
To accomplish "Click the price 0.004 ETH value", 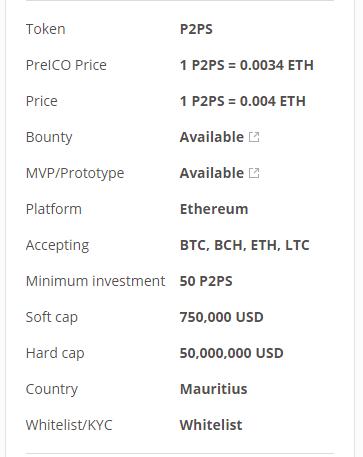I will 243,101.
